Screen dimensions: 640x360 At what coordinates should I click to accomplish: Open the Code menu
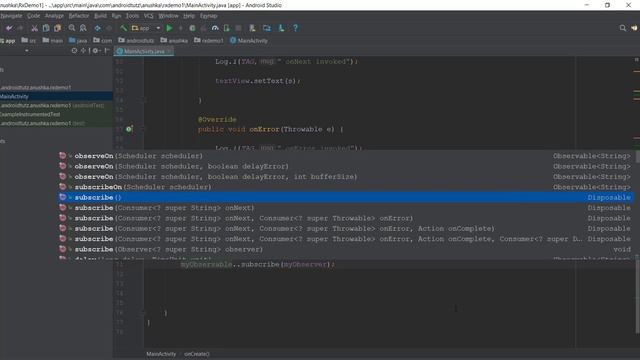(x=33, y=16)
